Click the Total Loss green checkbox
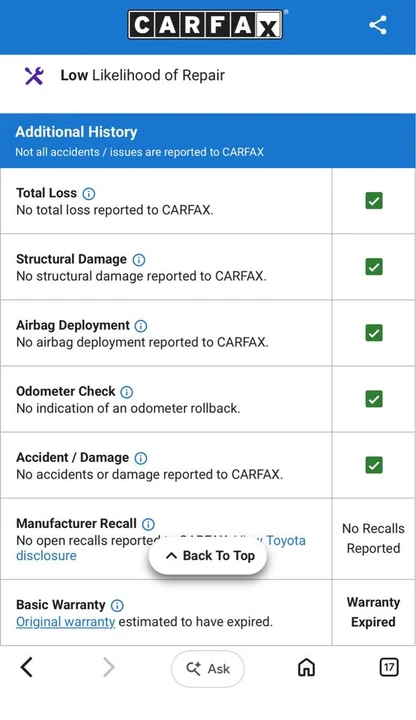416x720 pixels. point(374,201)
